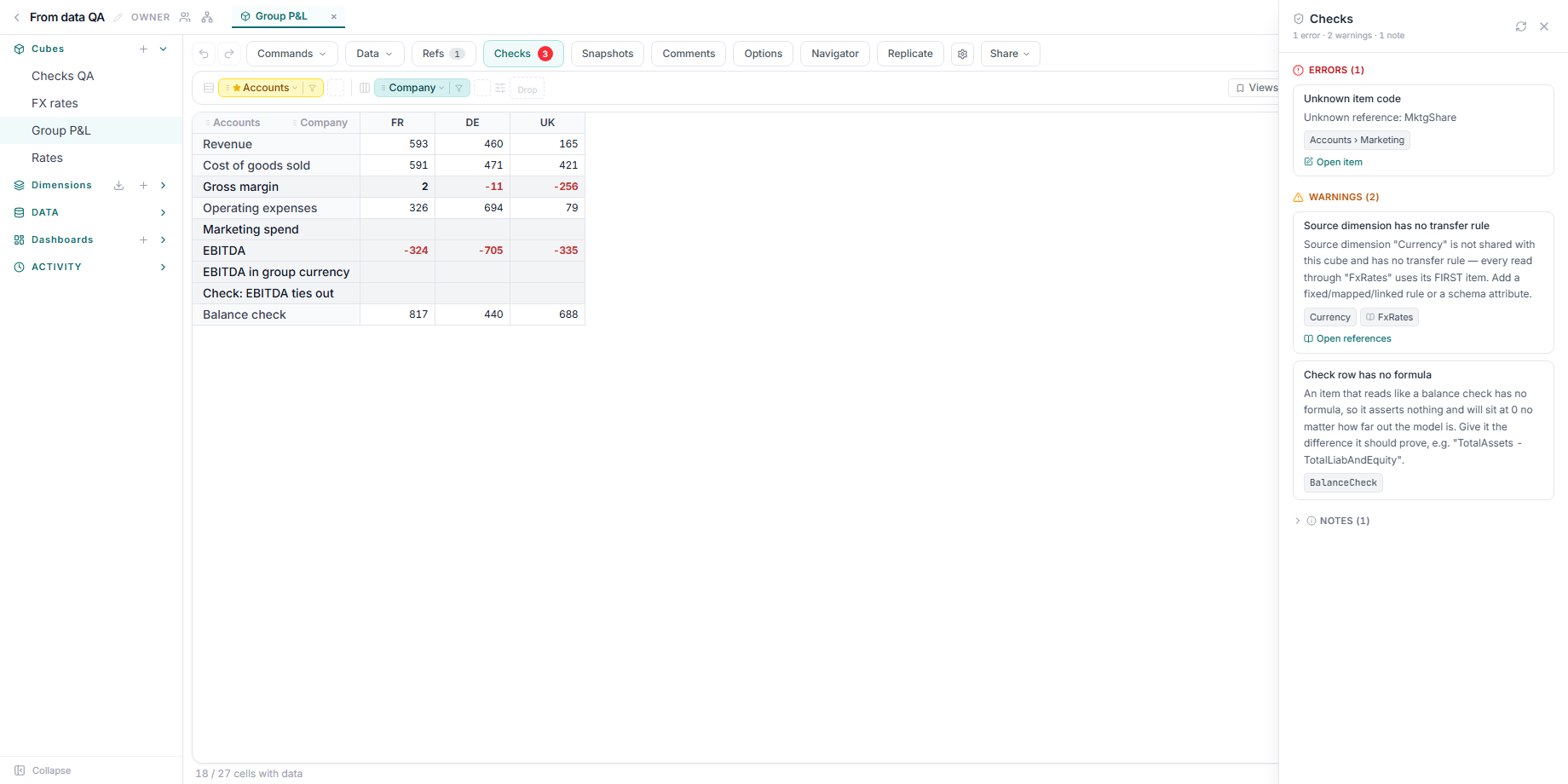The width and height of the screenshot is (1568, 784).
Task: Open the users sharing icon beside OWNER
Action: [185, 17]
